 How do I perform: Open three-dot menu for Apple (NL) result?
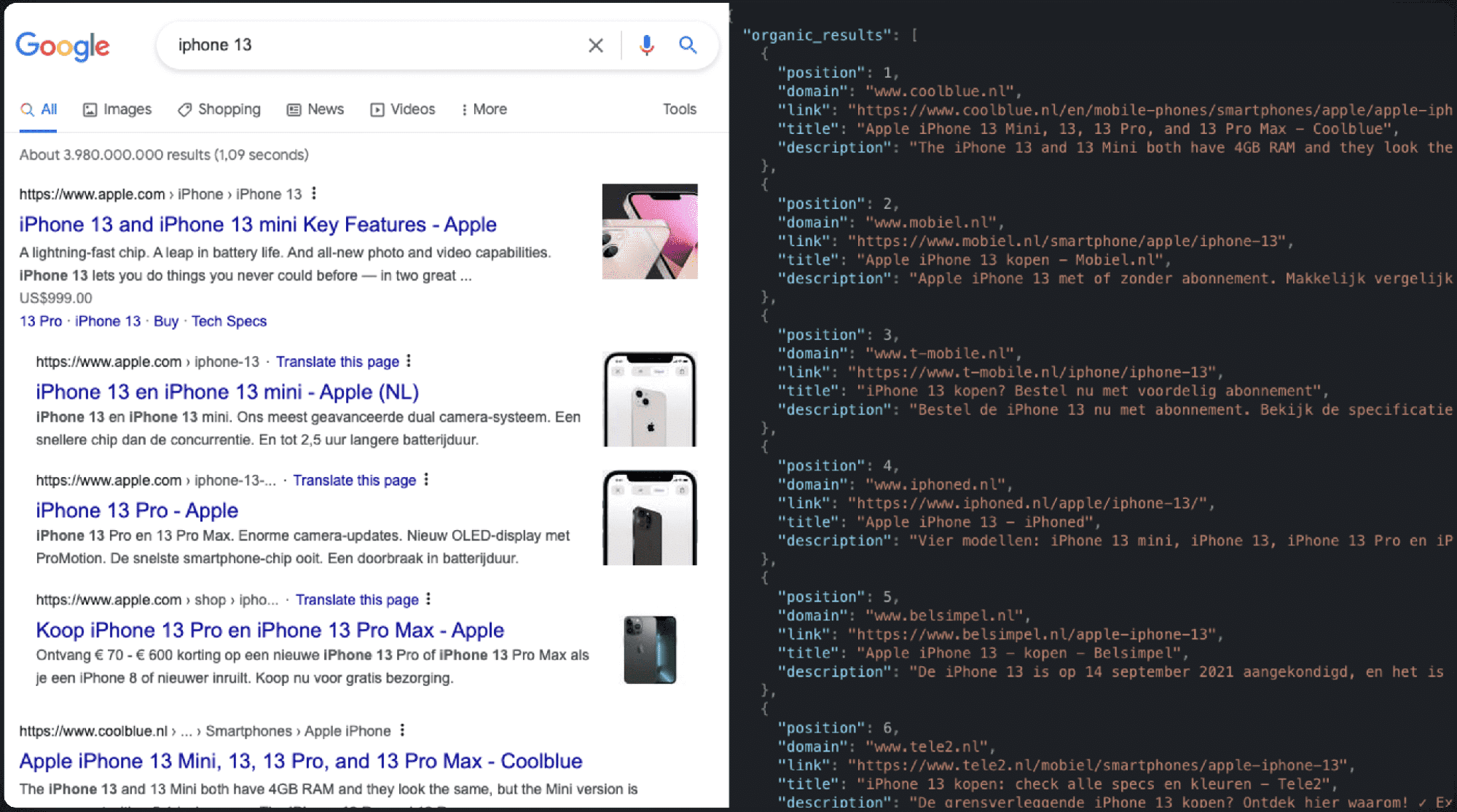[x=409, y=360]
